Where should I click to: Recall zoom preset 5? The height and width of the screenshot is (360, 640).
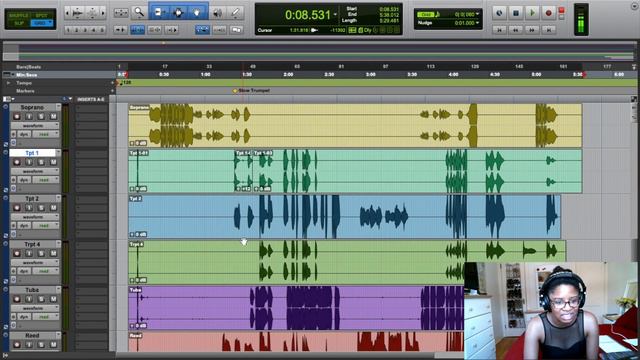tap(102, 30)
